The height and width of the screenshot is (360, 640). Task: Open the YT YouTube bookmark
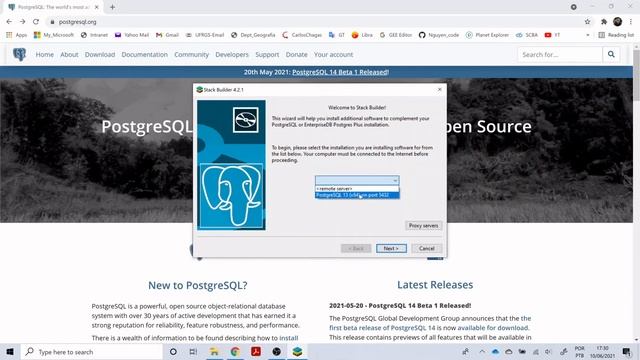tap(552, 35)
